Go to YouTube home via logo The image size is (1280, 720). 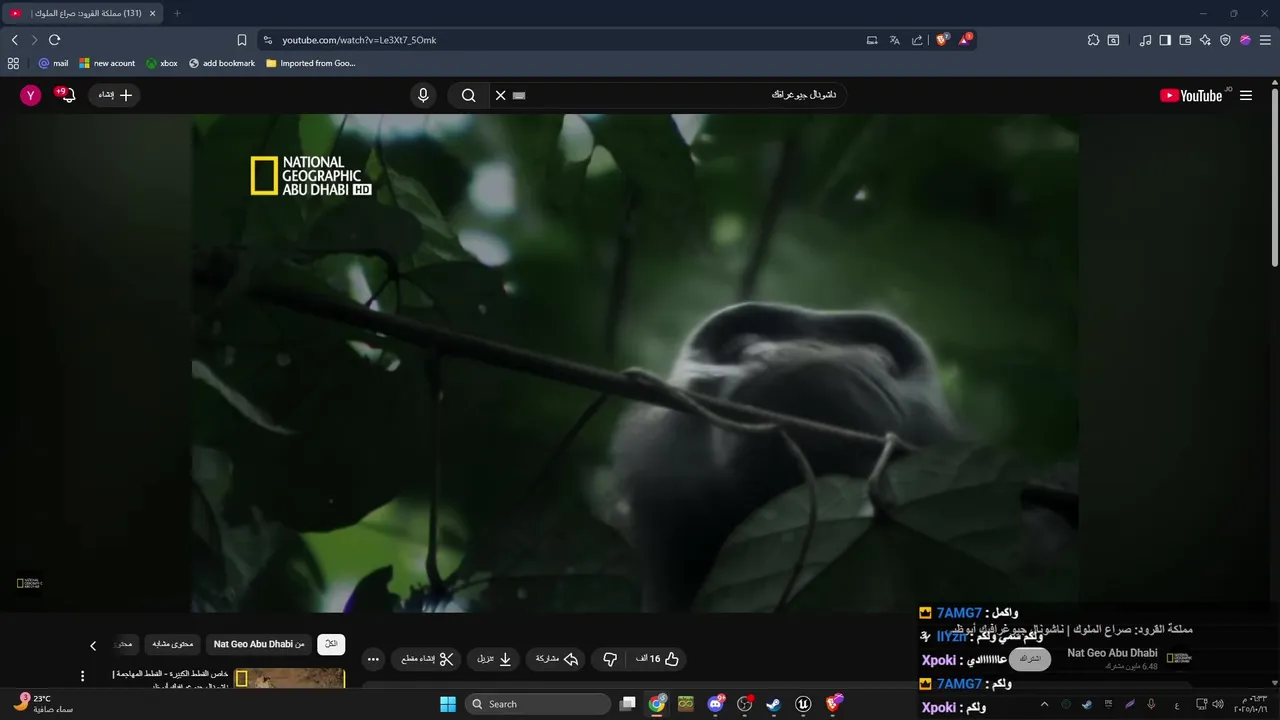(1191, 95)
